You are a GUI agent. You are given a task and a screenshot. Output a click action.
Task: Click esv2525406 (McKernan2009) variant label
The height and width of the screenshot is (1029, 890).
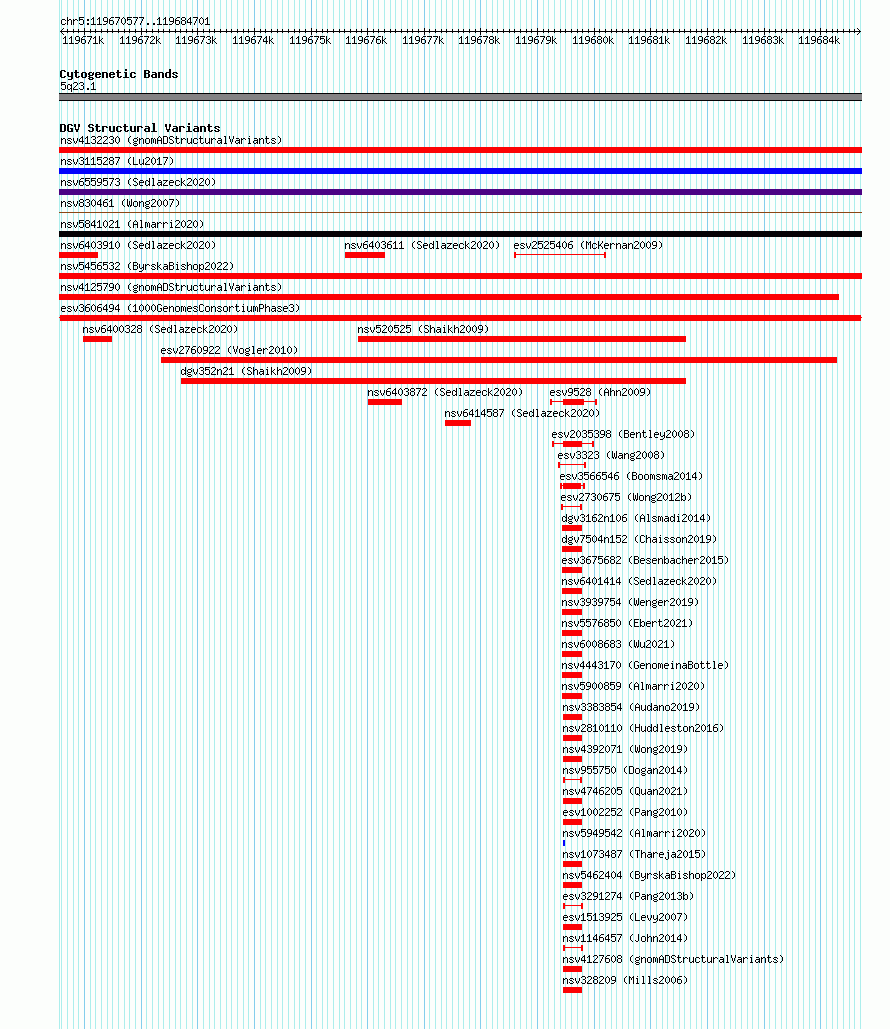point(588,245)
